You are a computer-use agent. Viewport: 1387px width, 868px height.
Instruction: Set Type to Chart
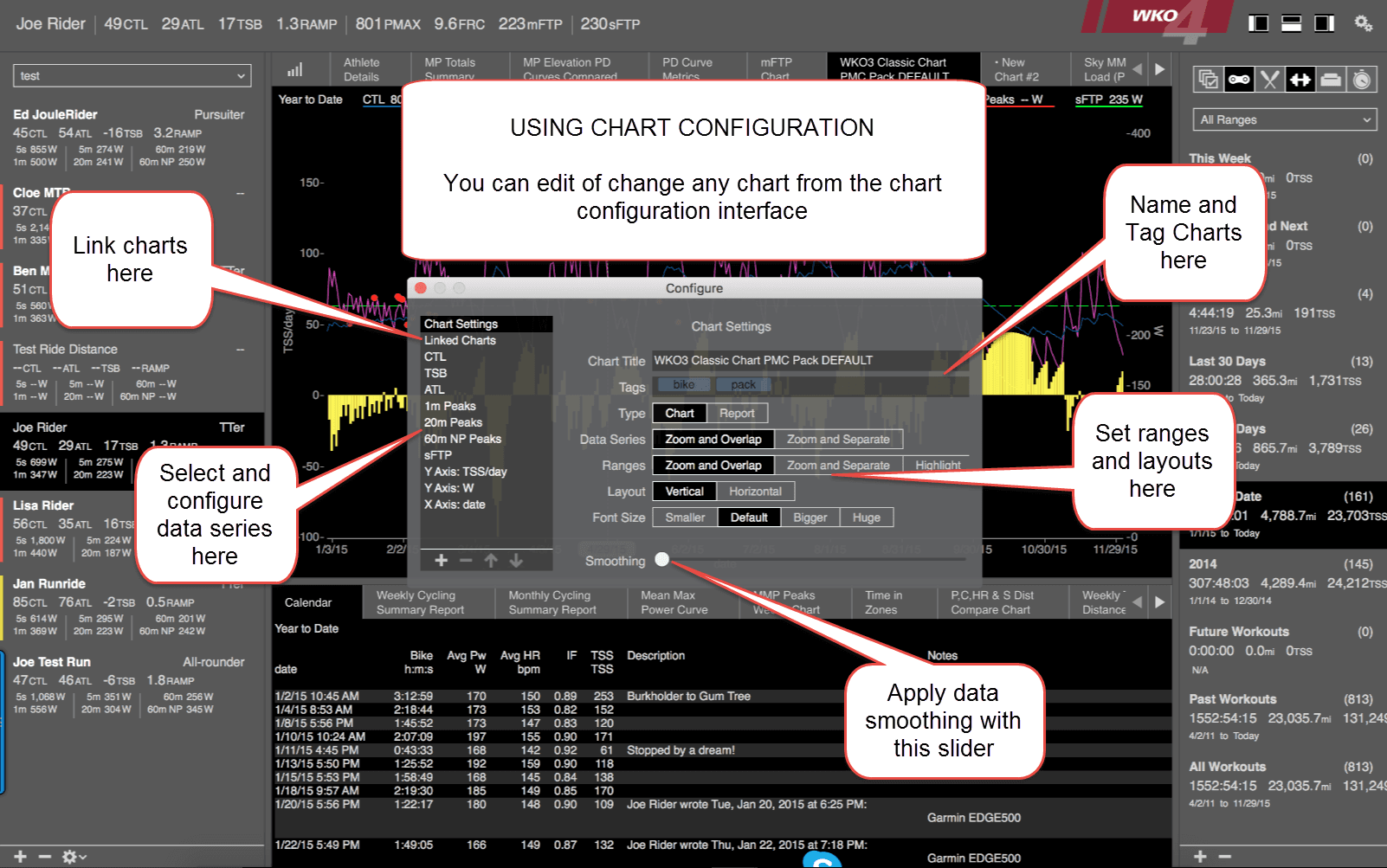680,414
